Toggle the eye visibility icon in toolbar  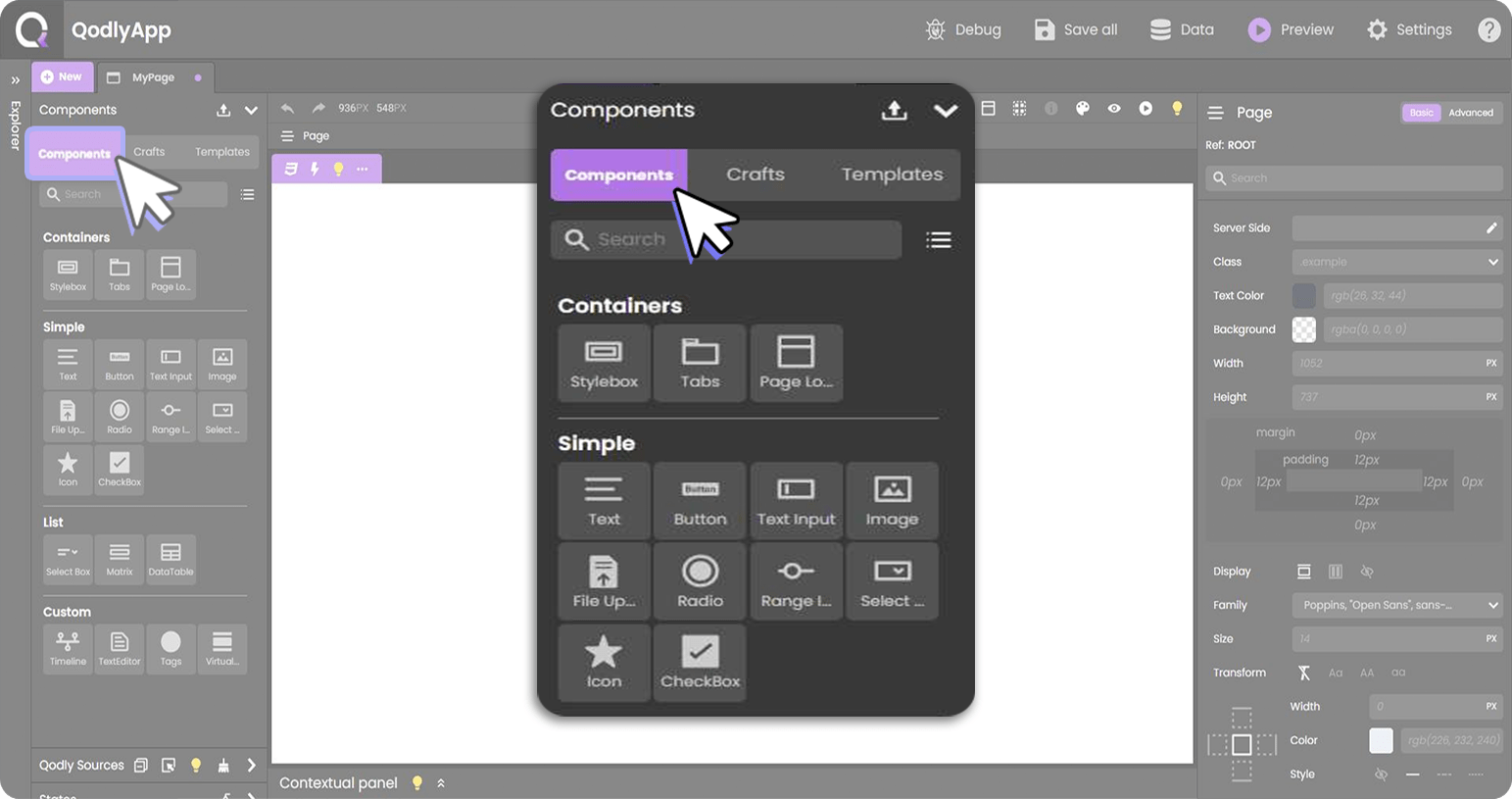tap(1114, 108)
